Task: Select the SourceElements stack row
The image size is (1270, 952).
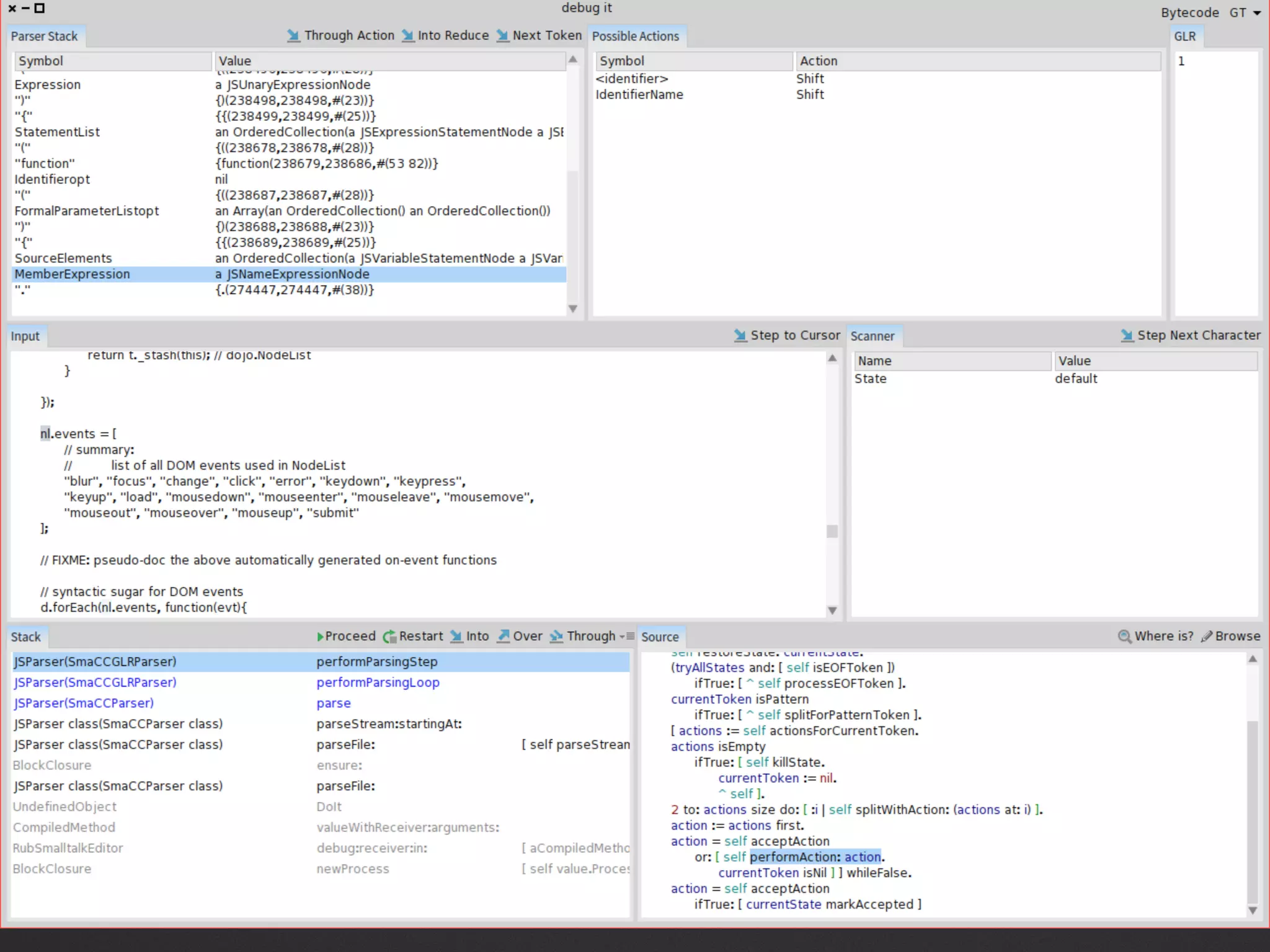Action: 289,258
